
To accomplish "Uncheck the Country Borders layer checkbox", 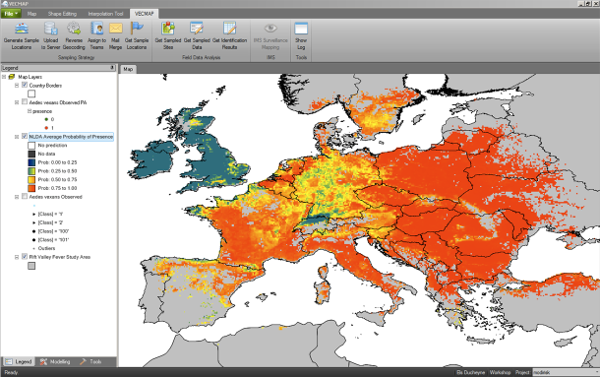I will pyautogui.click(x=25, y=85).
